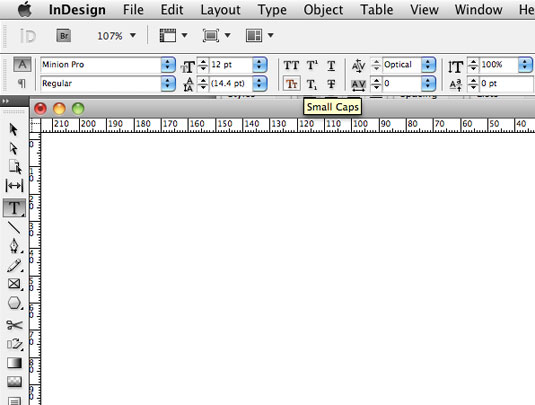Expand the tools panel double arrows
Screen dimensions: 535x405
[x=5, y=101]
